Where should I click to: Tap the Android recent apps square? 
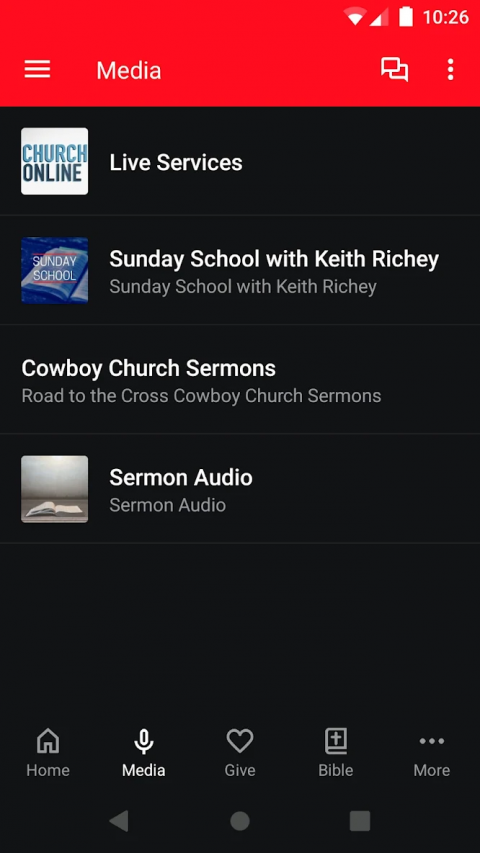tap(360, 820)
